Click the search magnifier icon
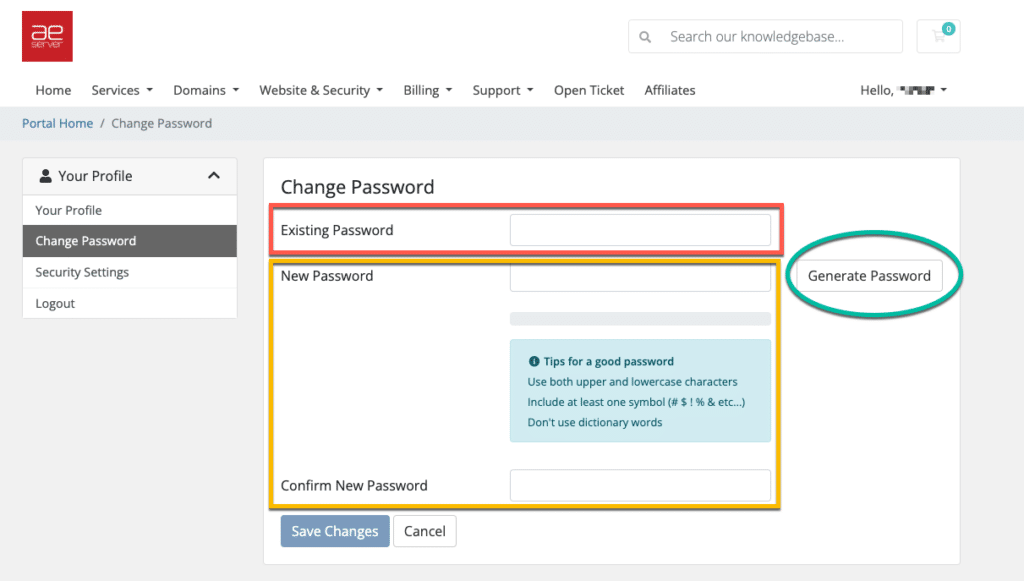Image resolution: width=1024 pixels, height=581 pixels. tap(646, 37)
